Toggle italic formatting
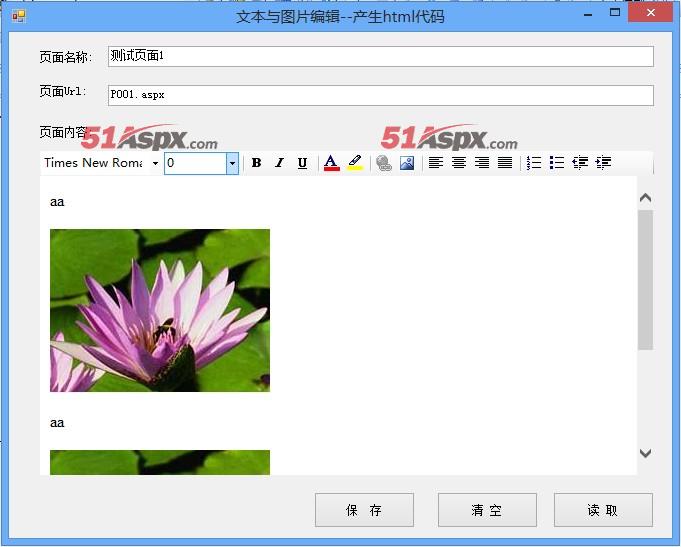681x547 pixels. click(279, 163)
